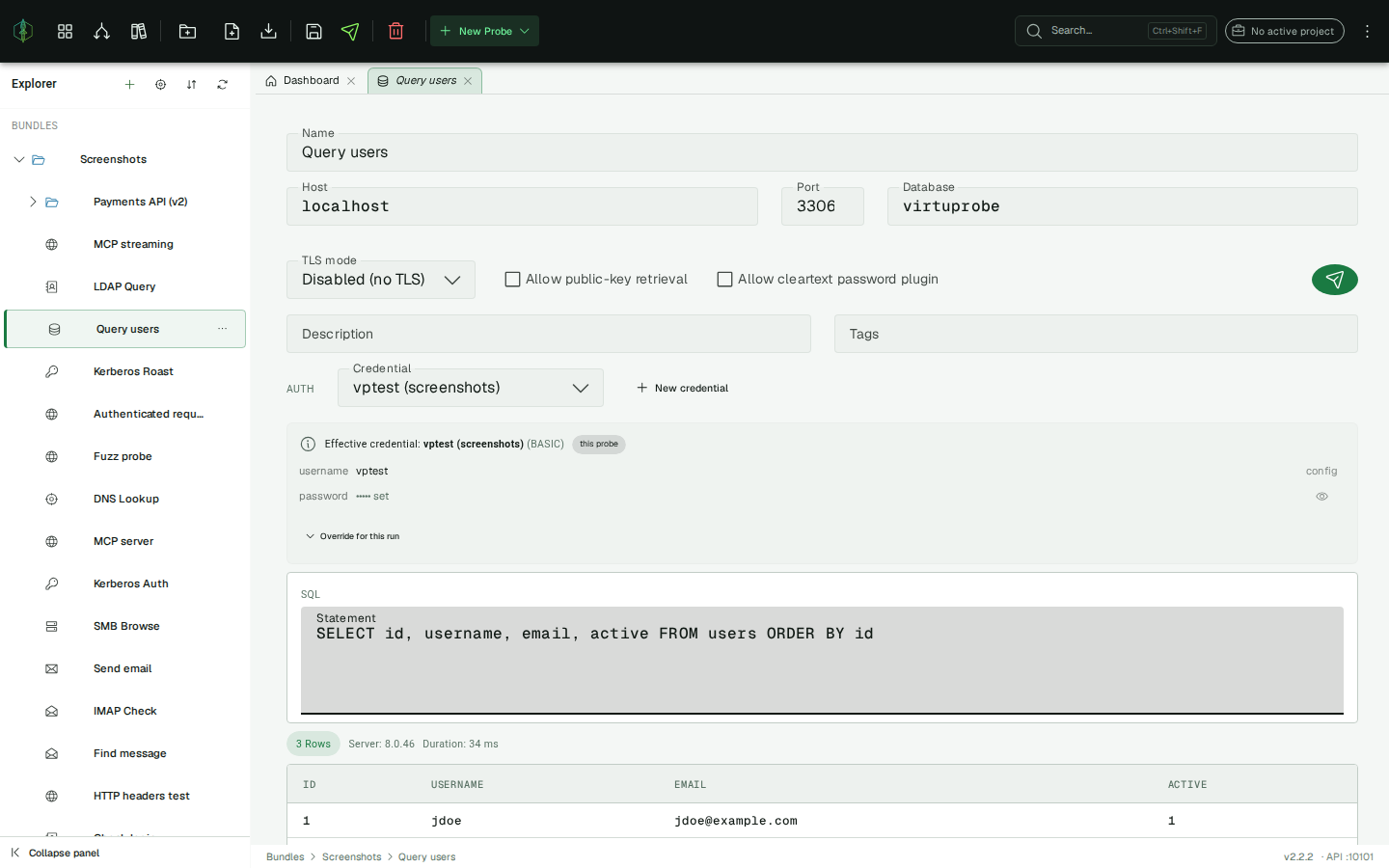Click Screenshots in the breadcrumb
Viewport: 1389px width, 868px height.
[351, 856]
